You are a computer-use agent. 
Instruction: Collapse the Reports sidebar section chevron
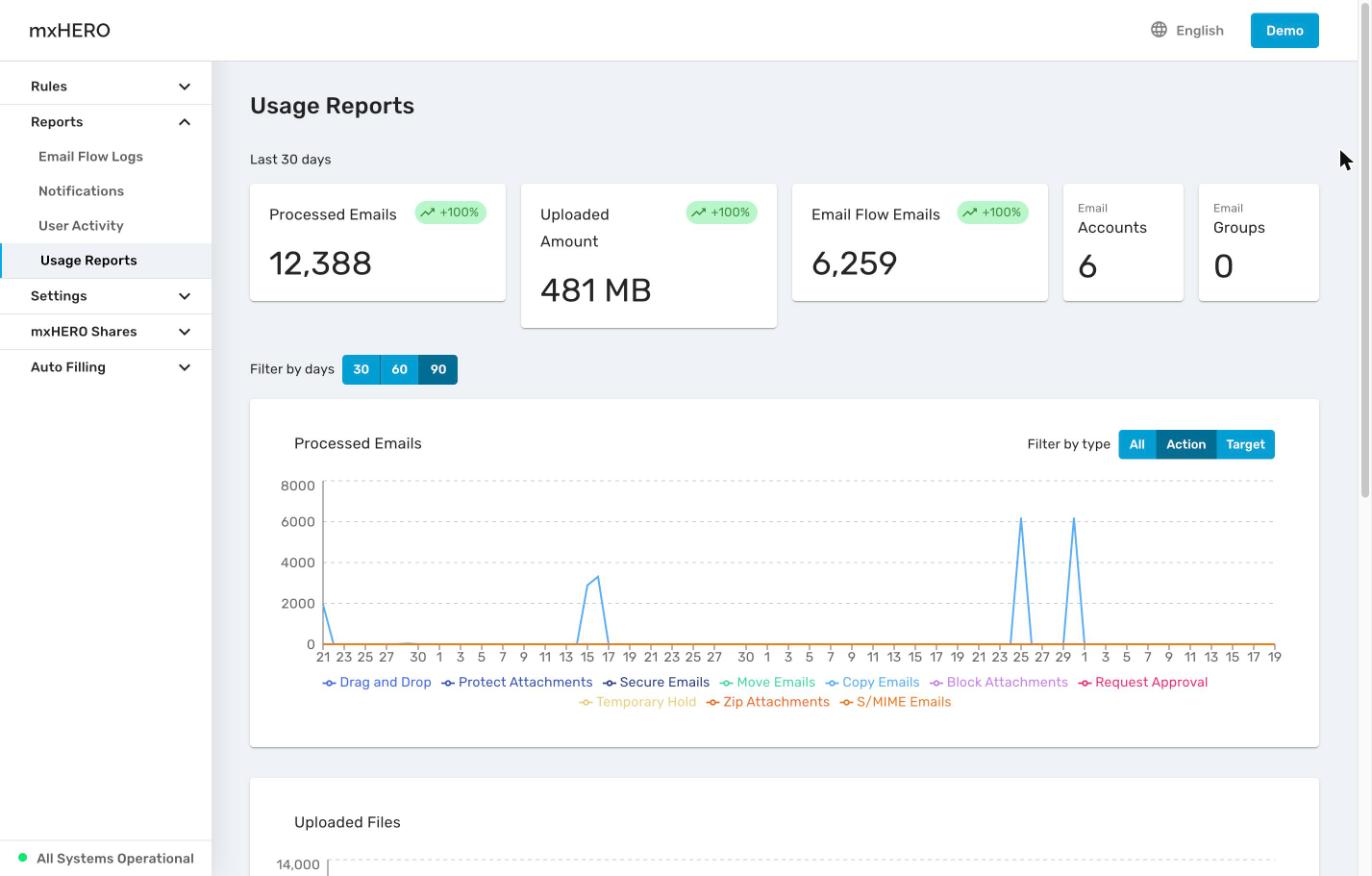pos(184,122)
